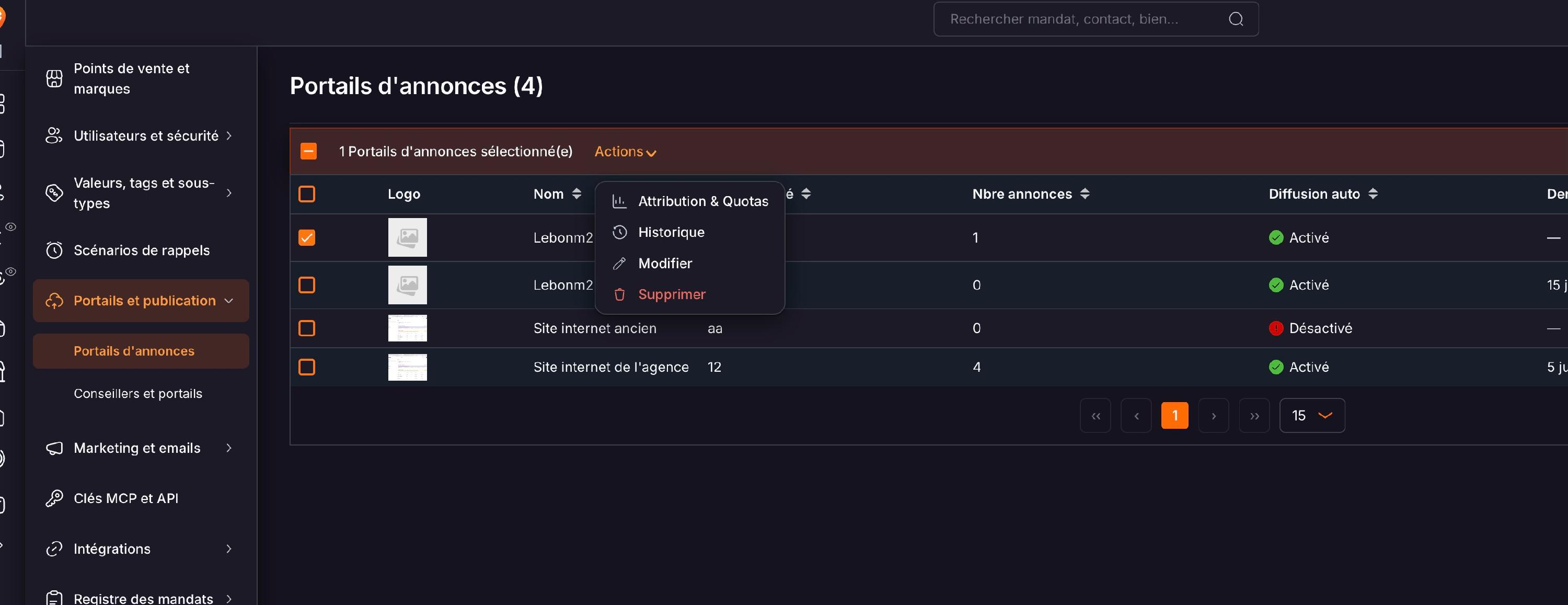Expand Valeurs, tags et sous-types chevron

point(229,192)
